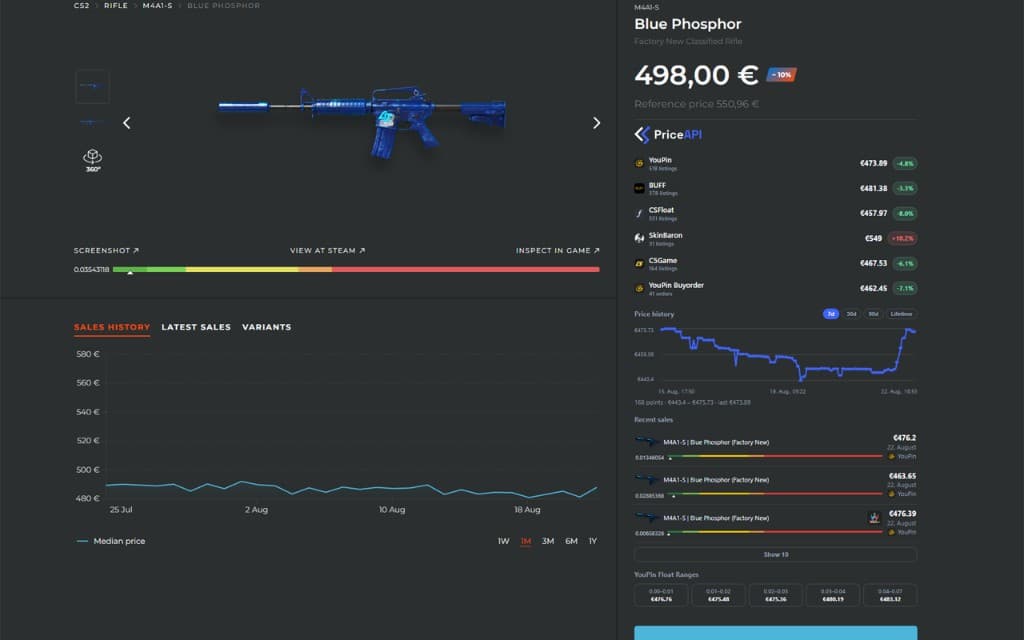This screenshot has width=1024, height=640.
Task: Click the Blue Phosphor title
Action: (x=688, y=24)
